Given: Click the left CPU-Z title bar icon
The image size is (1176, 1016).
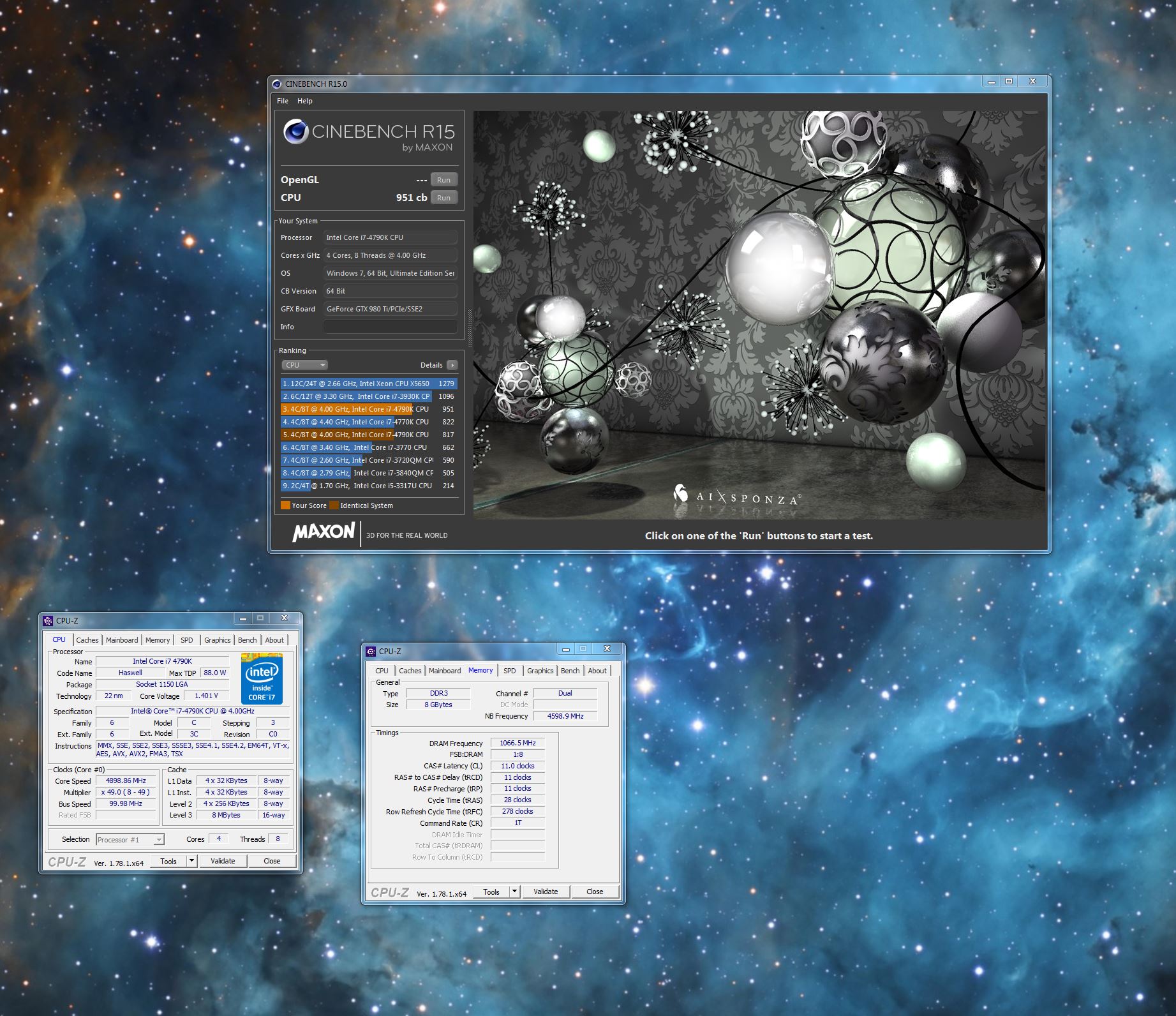Looking at the screenshot, I should [x=48, y=620].
